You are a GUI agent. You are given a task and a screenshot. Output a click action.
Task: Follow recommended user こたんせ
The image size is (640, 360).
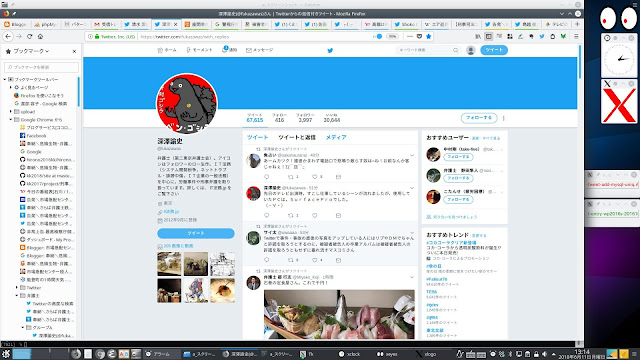(458, 200)
